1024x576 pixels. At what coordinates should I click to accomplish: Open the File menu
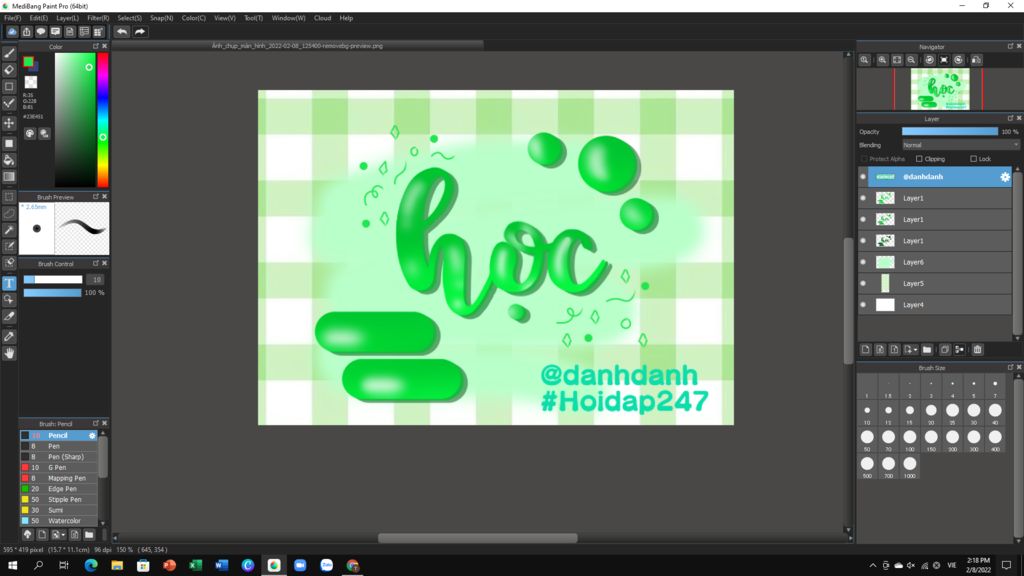coord(12,18)
